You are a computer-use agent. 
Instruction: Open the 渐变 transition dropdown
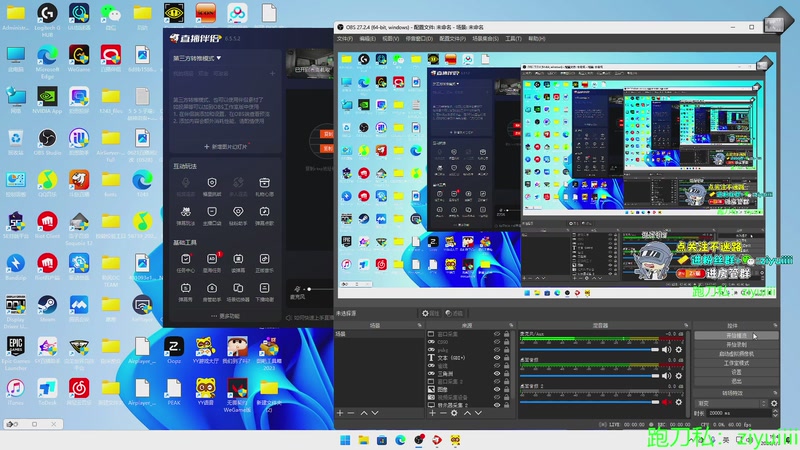732,403
